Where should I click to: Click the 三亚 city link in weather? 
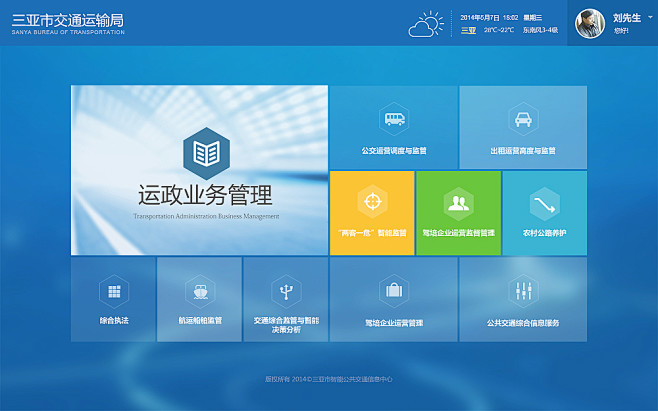tap(468, 30)
